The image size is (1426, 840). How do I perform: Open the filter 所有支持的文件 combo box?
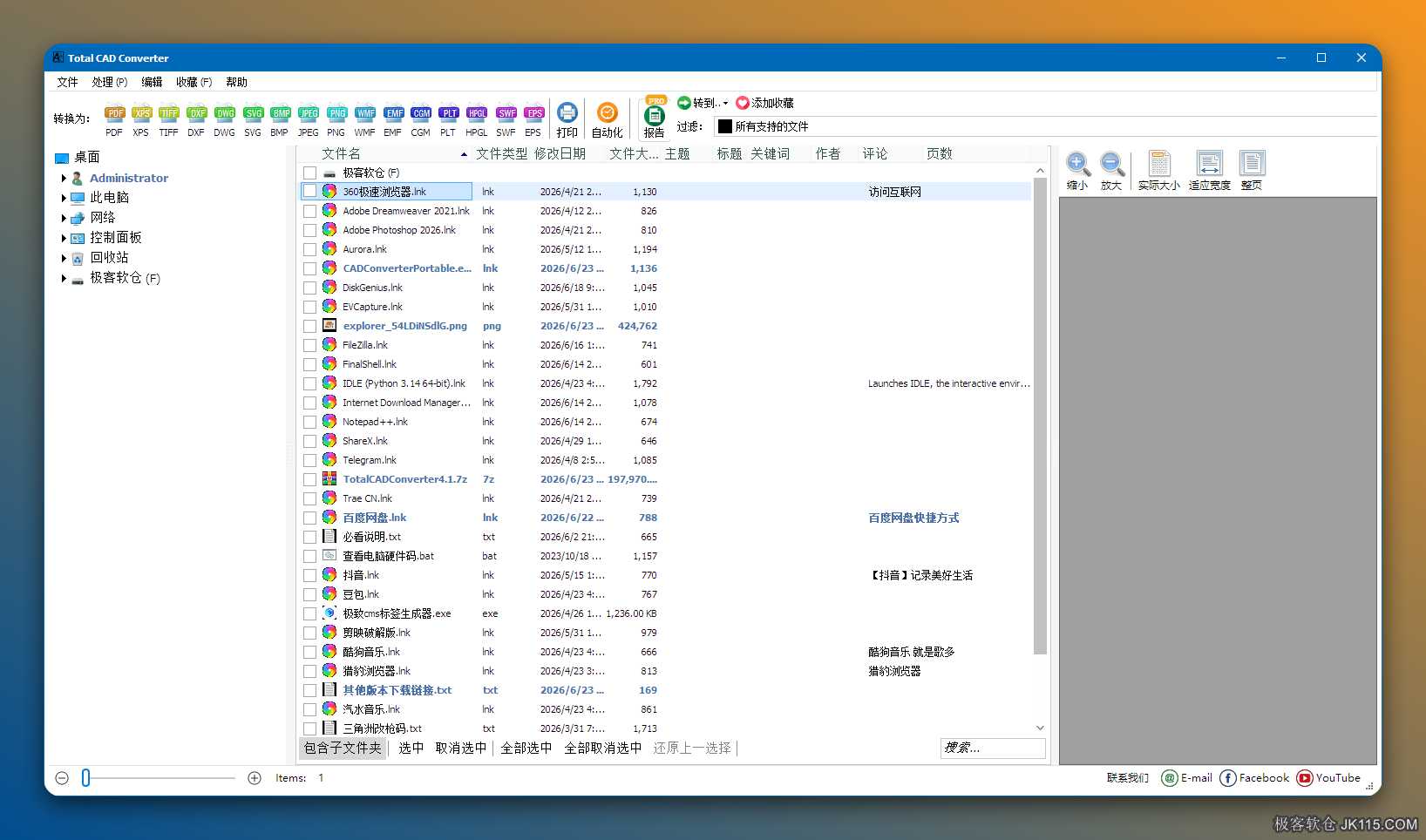click(x=1045, y=126)
